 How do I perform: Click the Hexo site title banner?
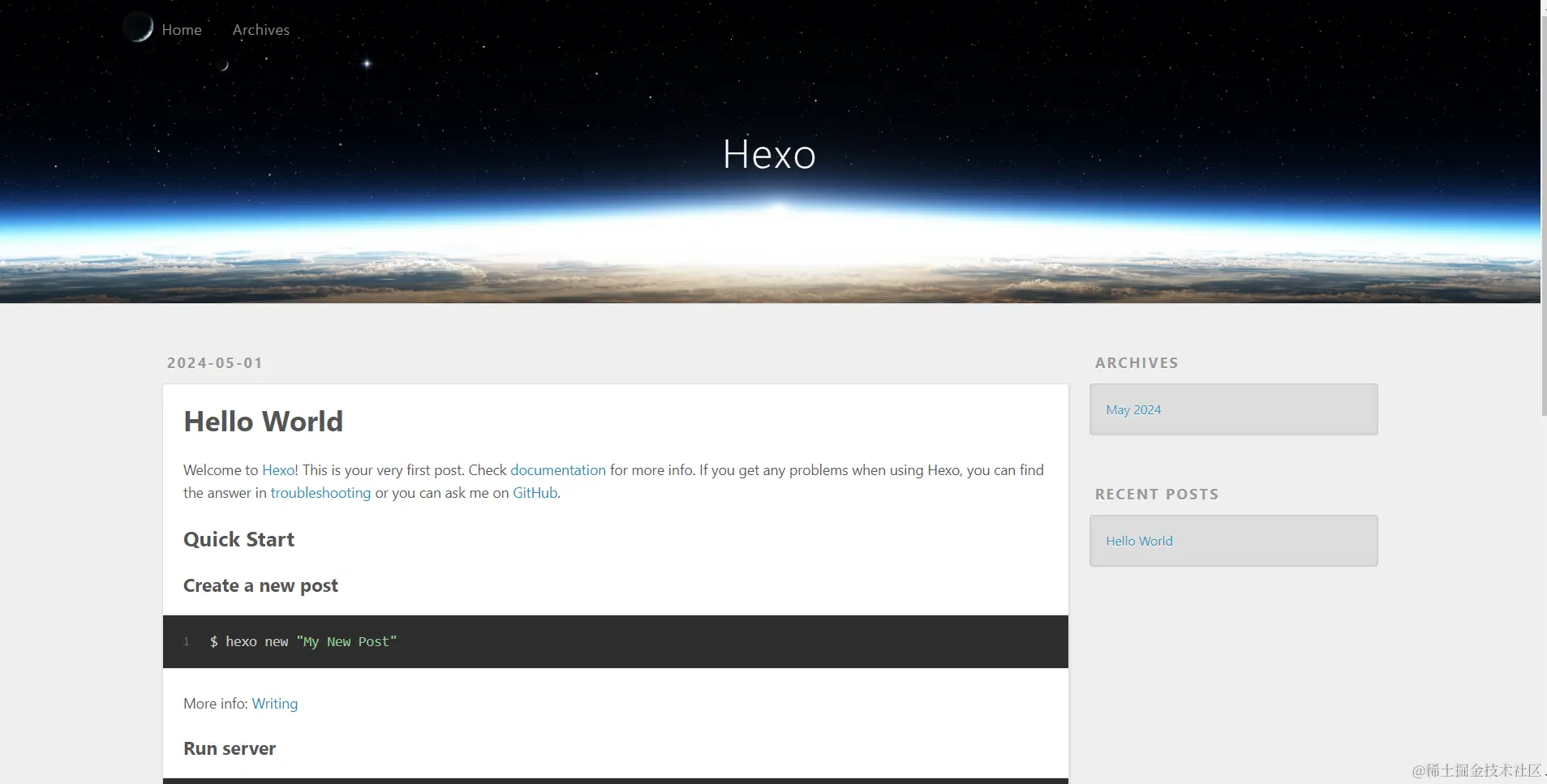[x=767, y=153]
